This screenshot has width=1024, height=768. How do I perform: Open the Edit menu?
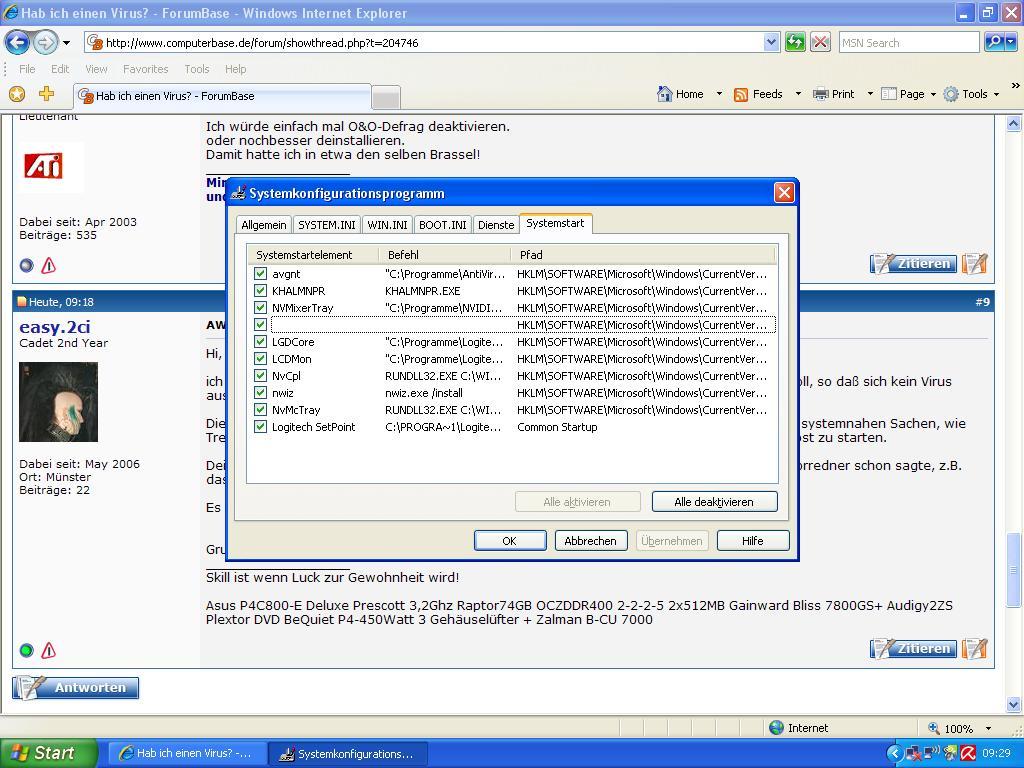pyautogui.click(x=60, y=69)
